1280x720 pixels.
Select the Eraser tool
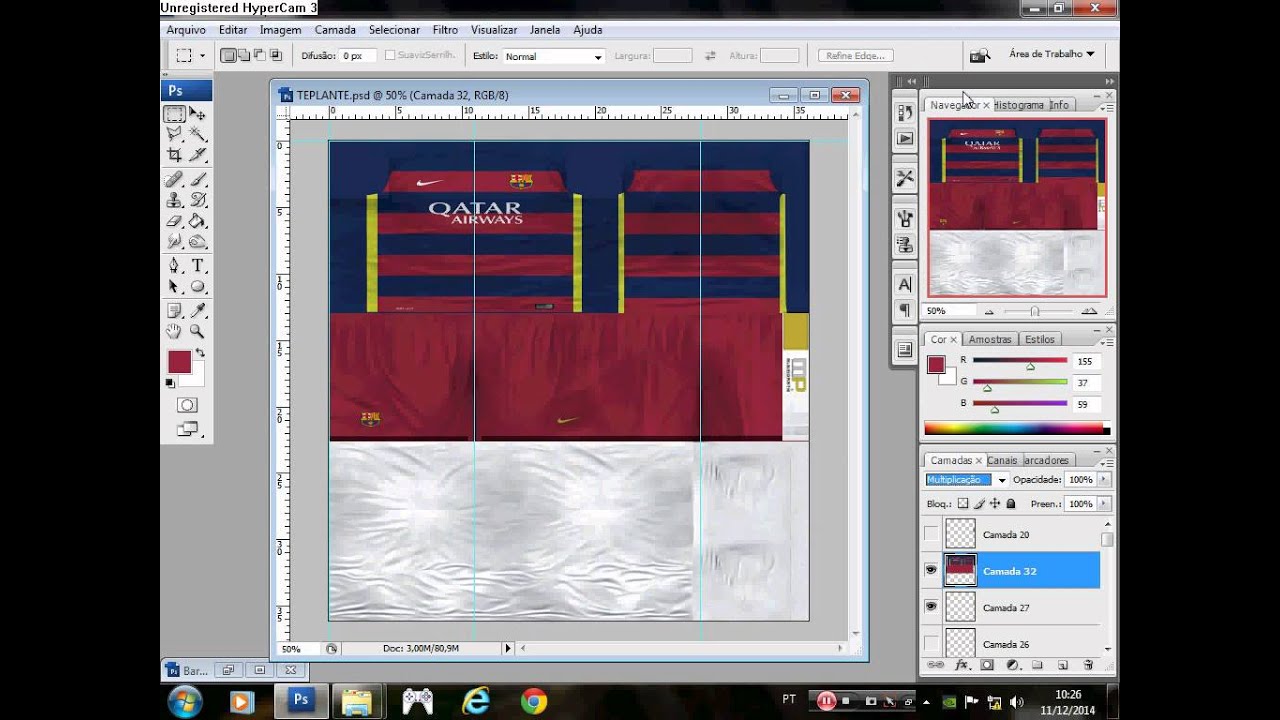pyautogui.click(x=174, y=220)
